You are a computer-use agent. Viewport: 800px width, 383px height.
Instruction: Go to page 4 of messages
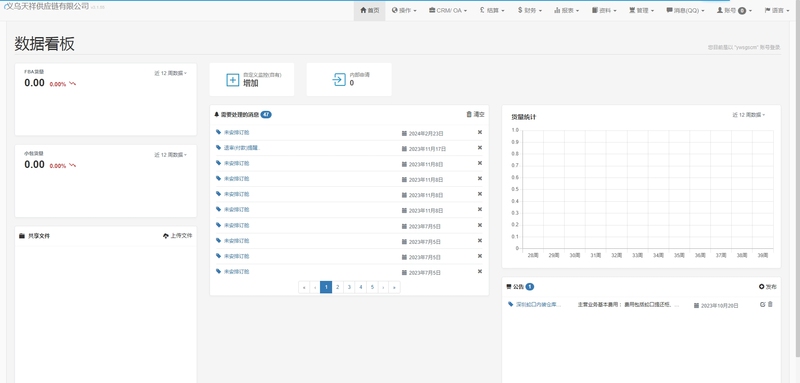[x=361, y=287]
